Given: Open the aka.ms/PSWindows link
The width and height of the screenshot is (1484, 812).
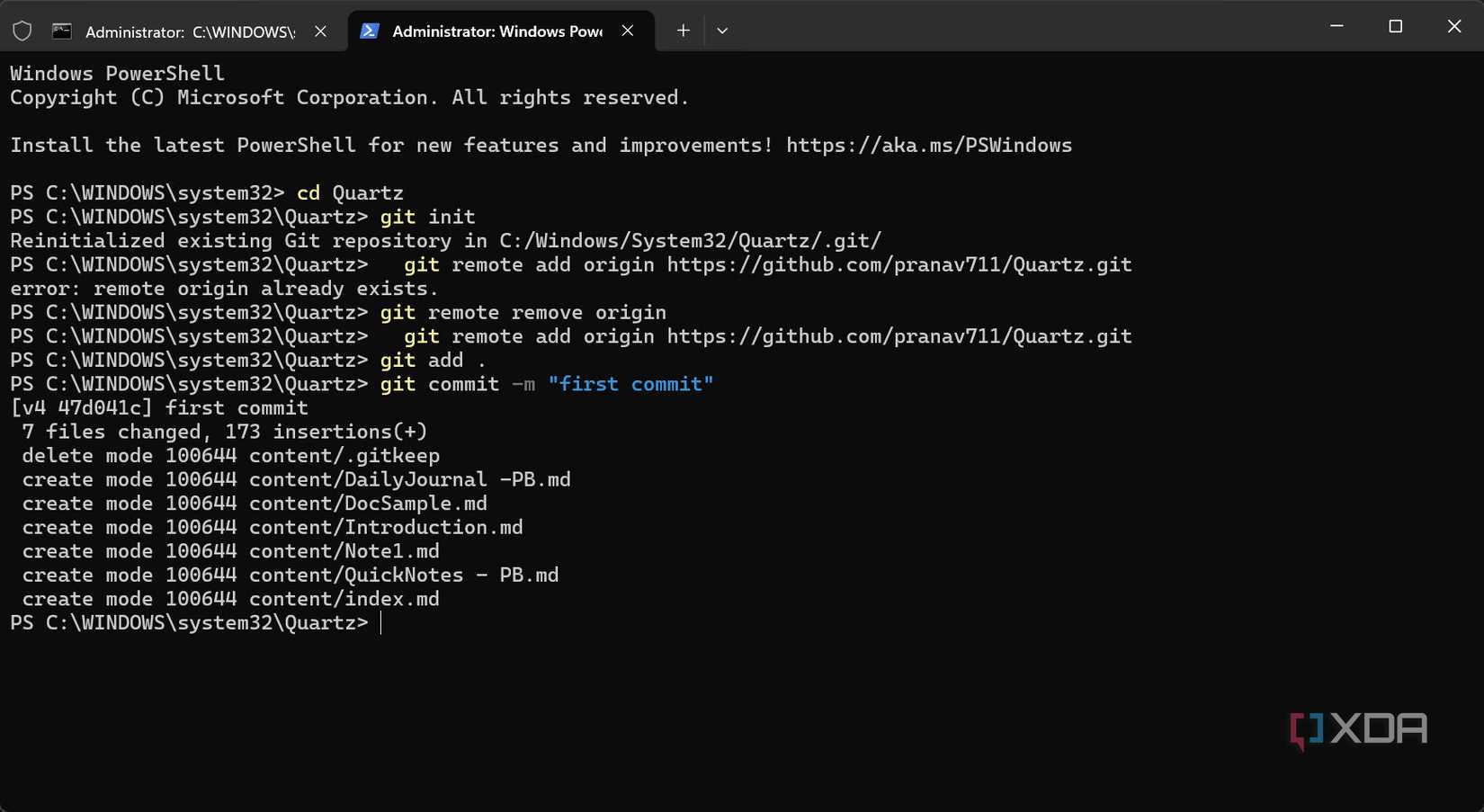Looking at the screenshot, I should click(929, 146).
